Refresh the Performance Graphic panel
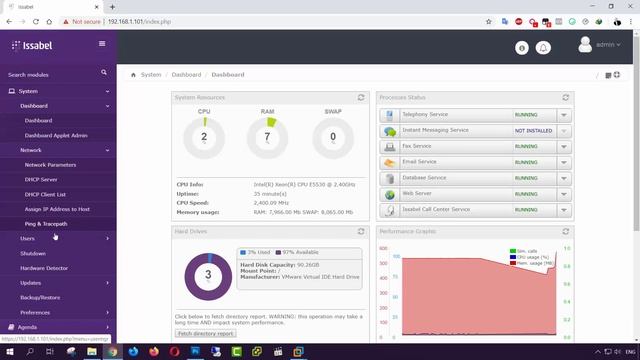 tap(565, 231)
